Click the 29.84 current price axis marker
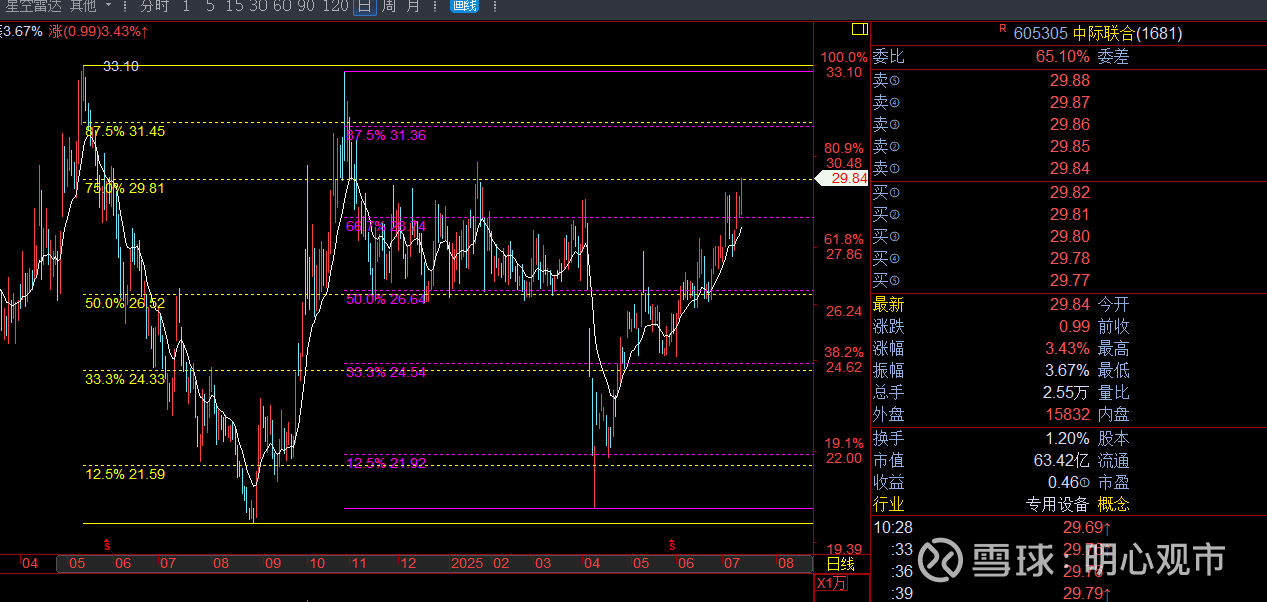The height and width of the screenshot is (602, 1267). pos(842,178)
